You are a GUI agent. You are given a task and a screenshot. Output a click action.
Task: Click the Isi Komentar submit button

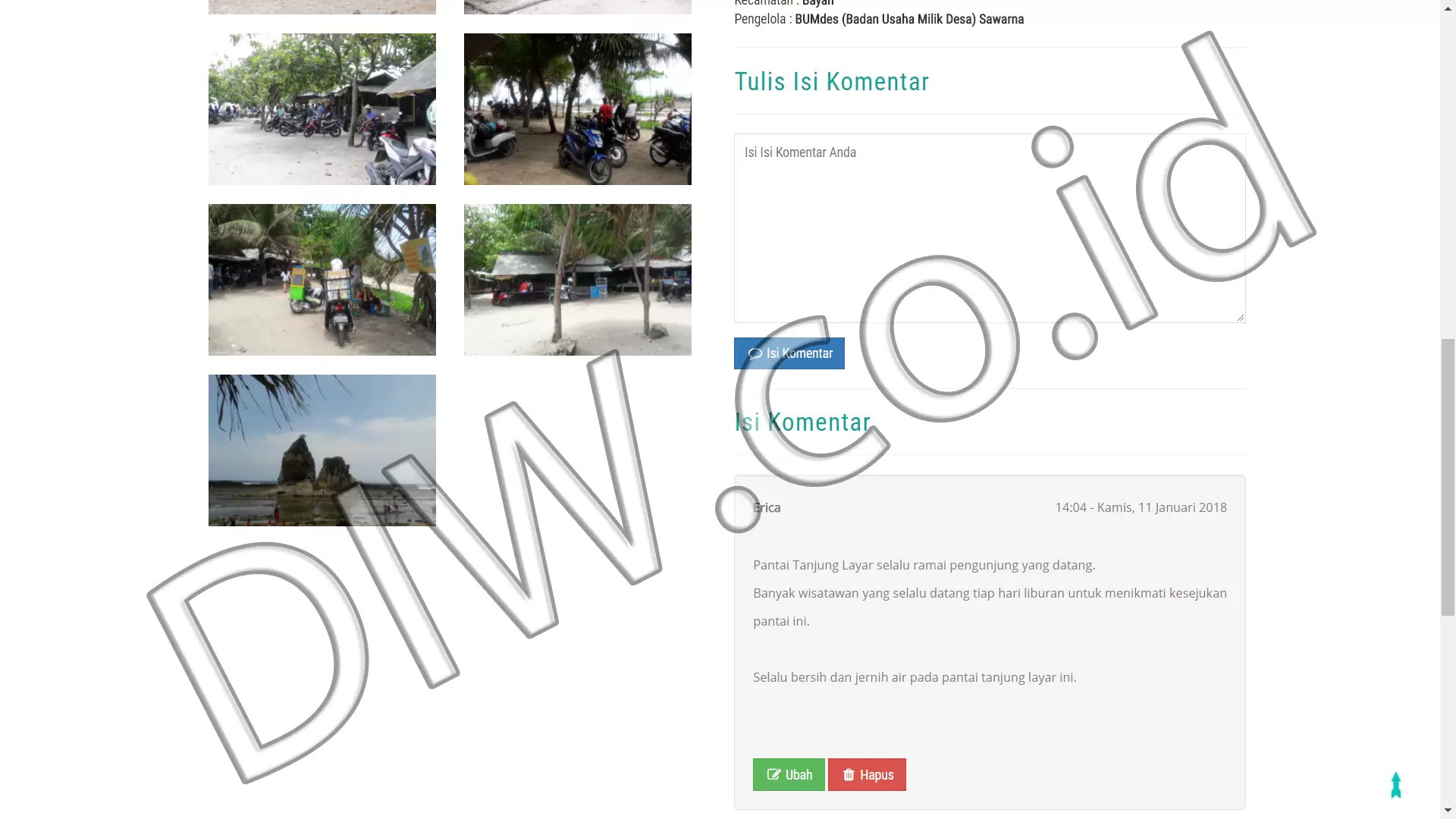pyautogui.click(x=789, y=353)
